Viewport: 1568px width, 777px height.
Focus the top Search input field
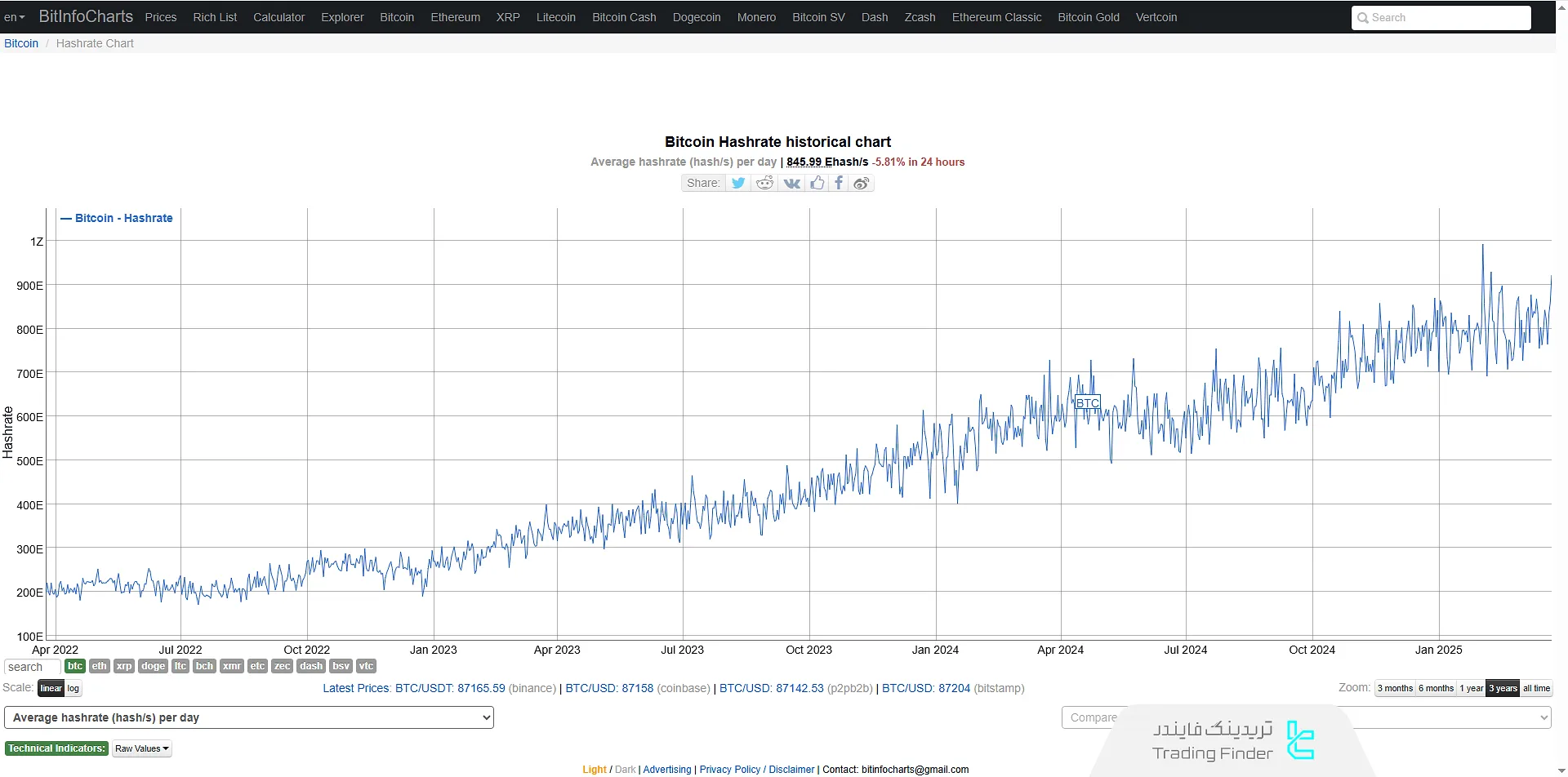(x=1441, y=17)
